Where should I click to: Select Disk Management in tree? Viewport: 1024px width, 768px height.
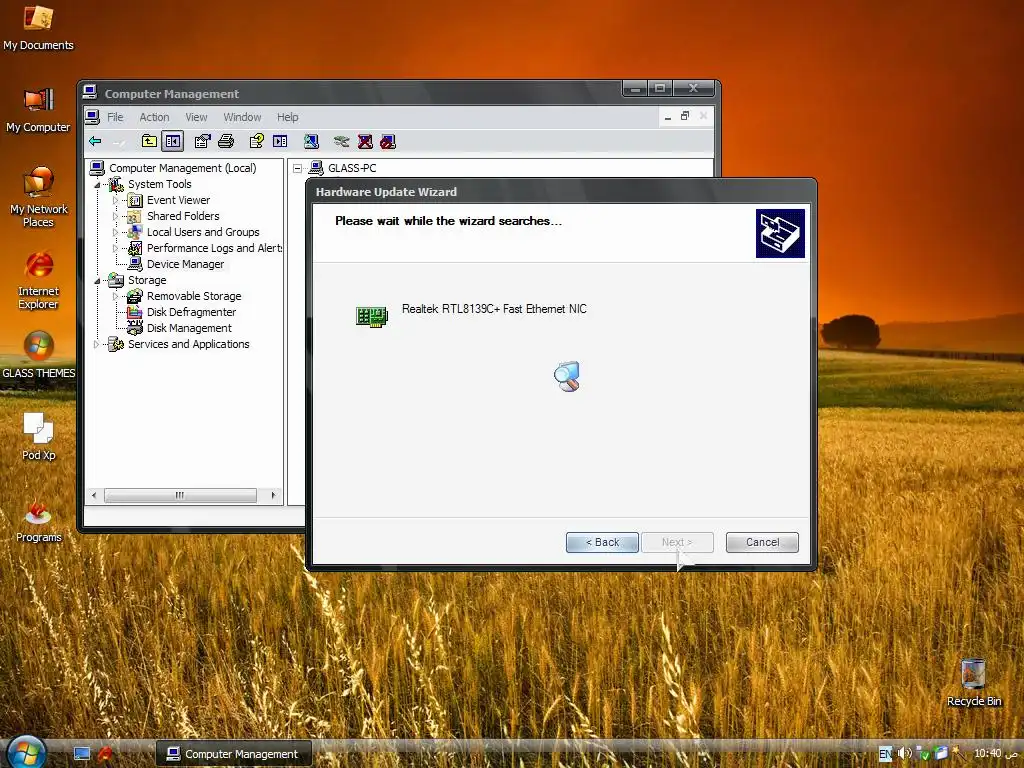click(189, 328)
